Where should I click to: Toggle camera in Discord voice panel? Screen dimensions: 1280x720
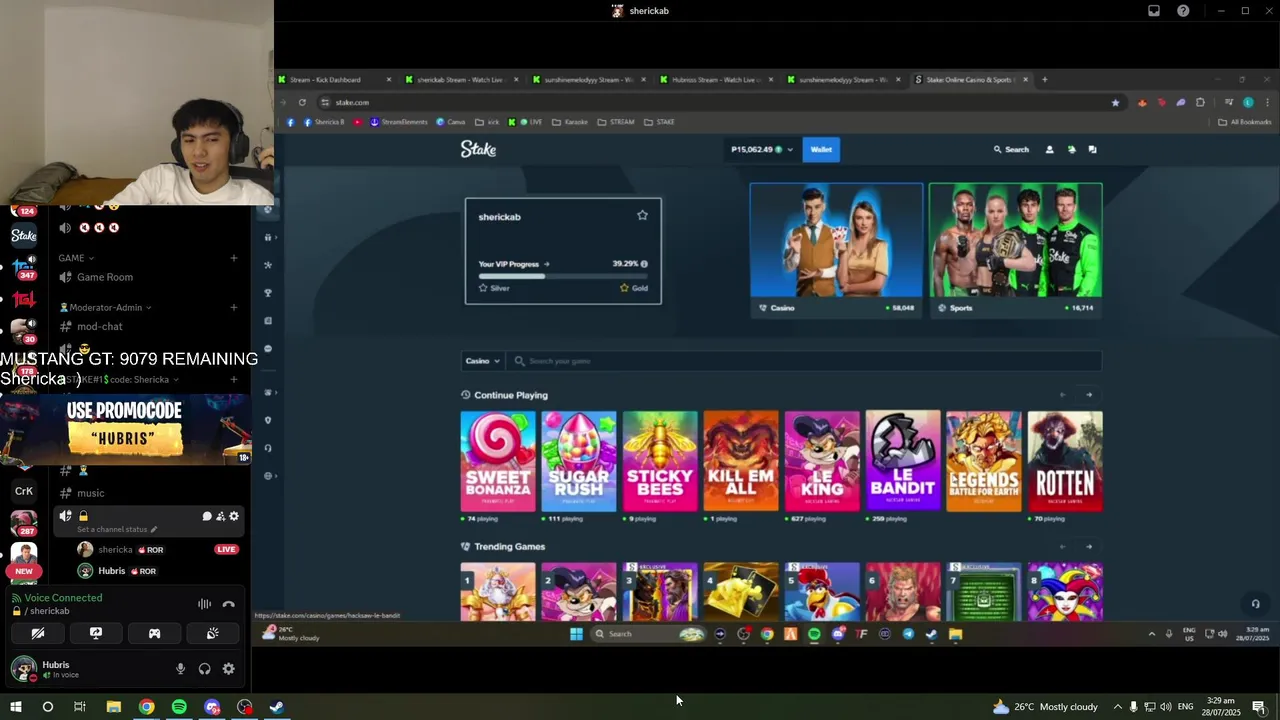[38, 633]
